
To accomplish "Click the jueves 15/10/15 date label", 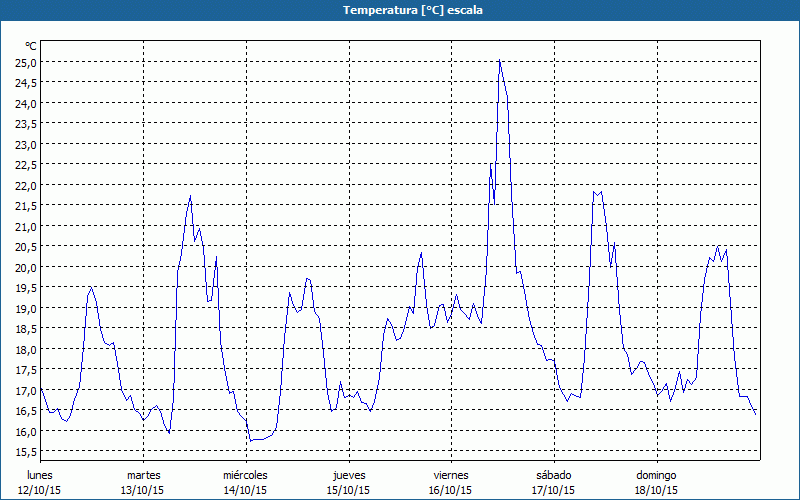I will point(348,482).
